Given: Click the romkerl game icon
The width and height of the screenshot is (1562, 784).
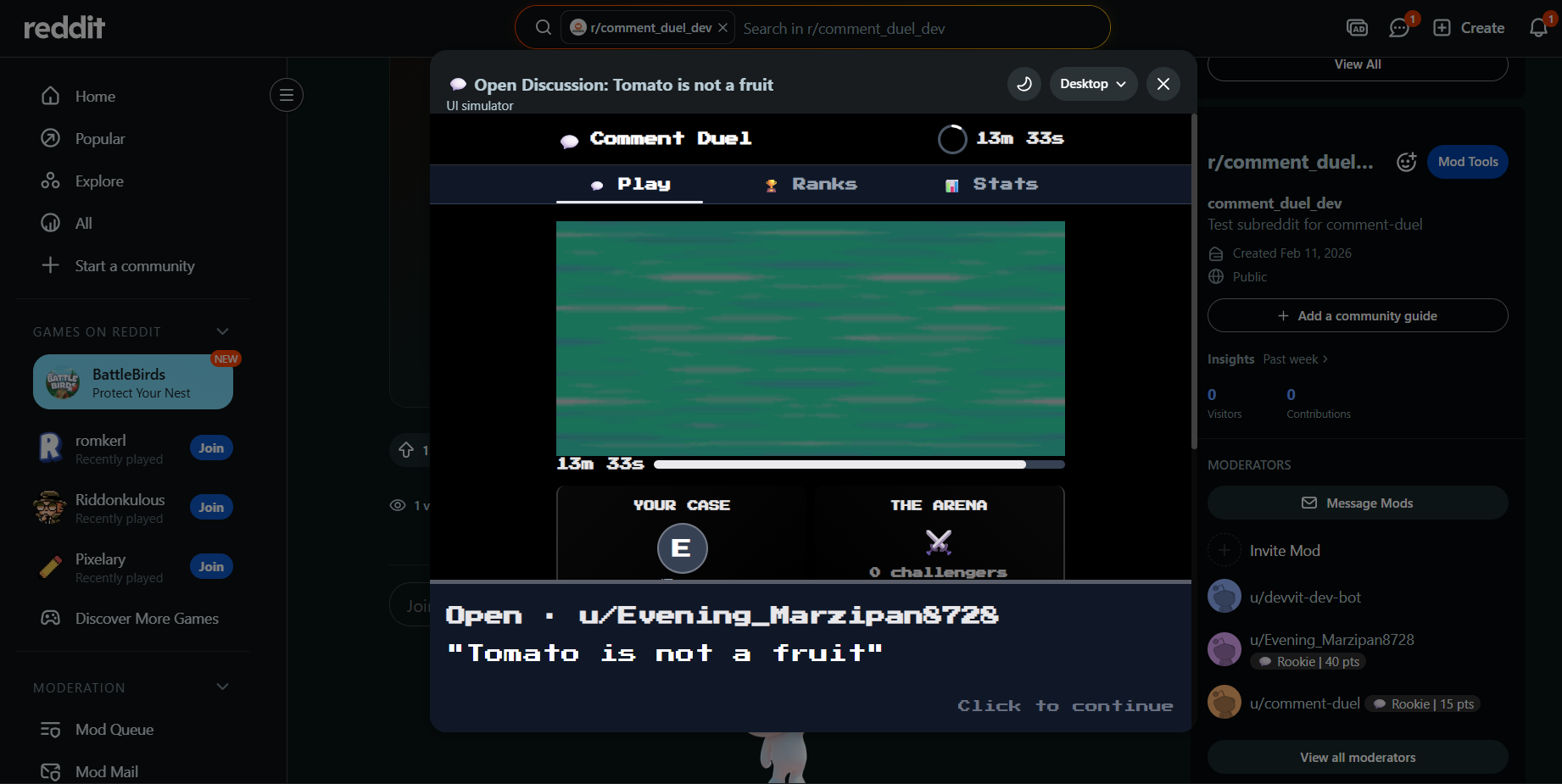Looking at the screenshot, I should click(50, 448).
